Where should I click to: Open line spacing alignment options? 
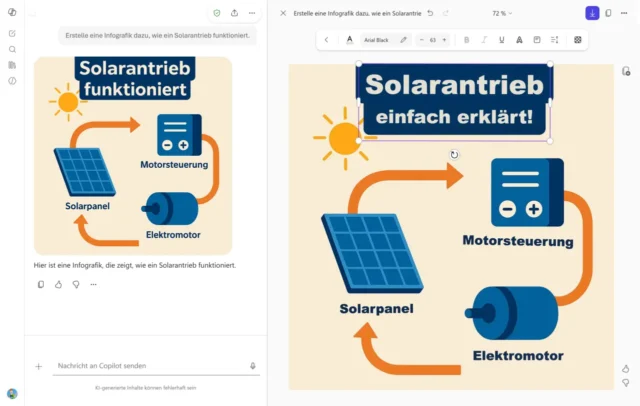554,40
